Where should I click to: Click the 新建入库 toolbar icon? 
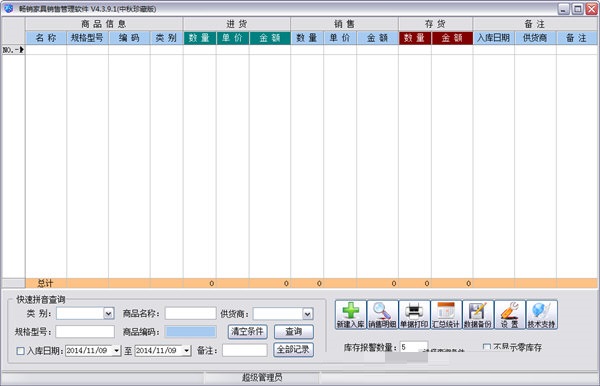point(351,315)
